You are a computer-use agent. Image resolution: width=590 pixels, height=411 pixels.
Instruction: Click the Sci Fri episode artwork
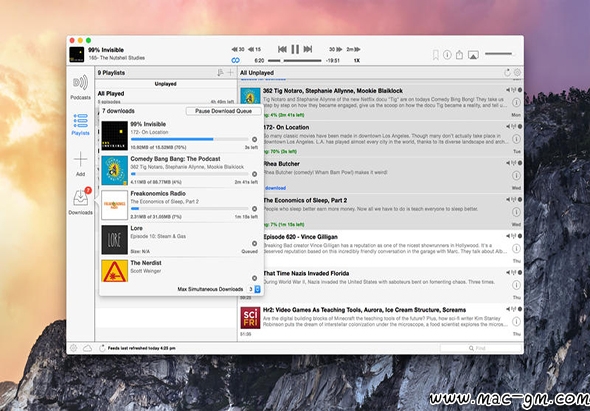coord(250,318)
